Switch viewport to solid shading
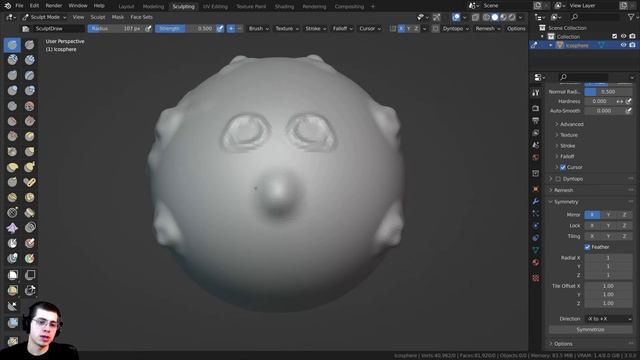The image size is (640, 360). [x=495, y=17]
